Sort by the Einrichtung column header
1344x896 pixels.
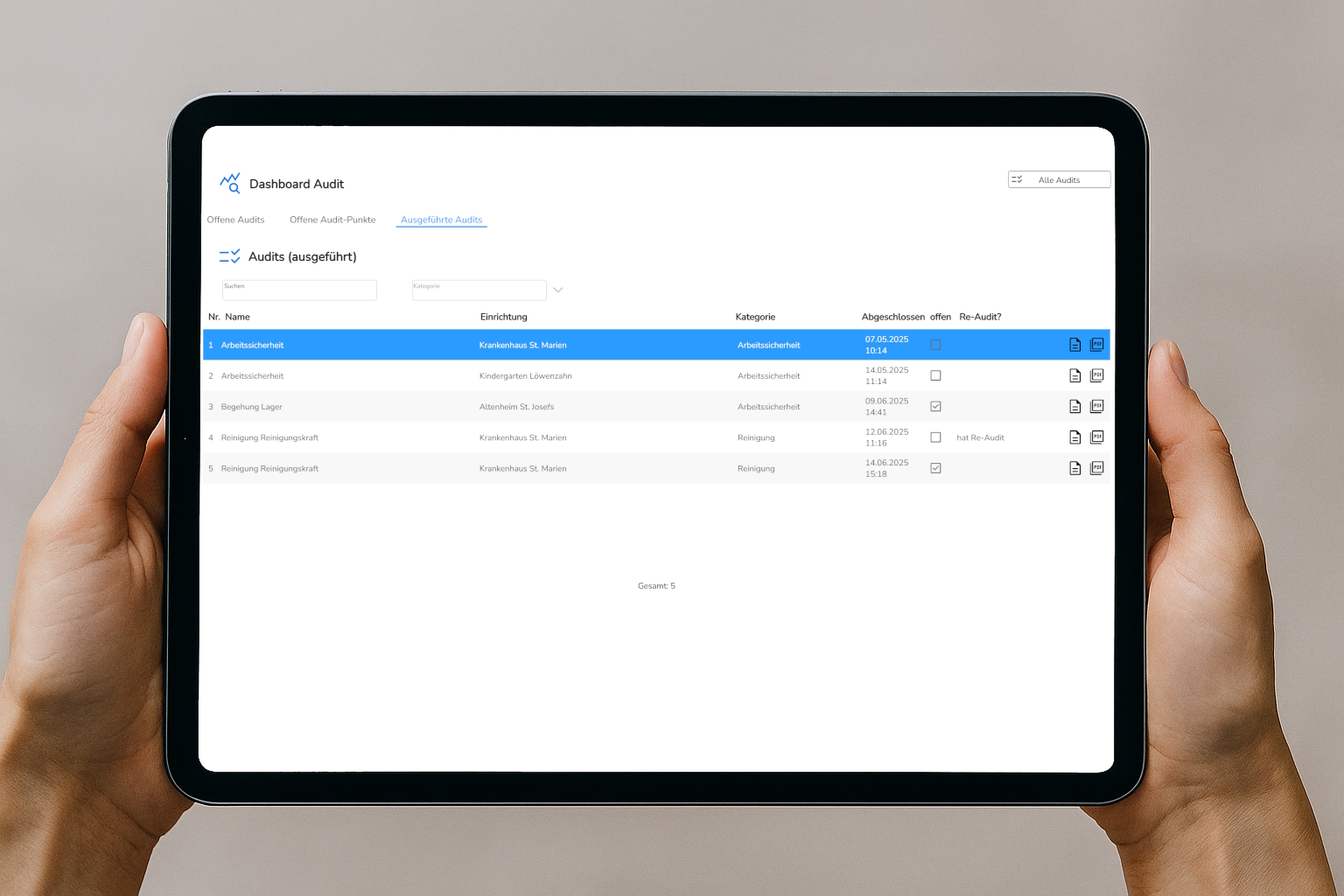(x=504, y=317)
